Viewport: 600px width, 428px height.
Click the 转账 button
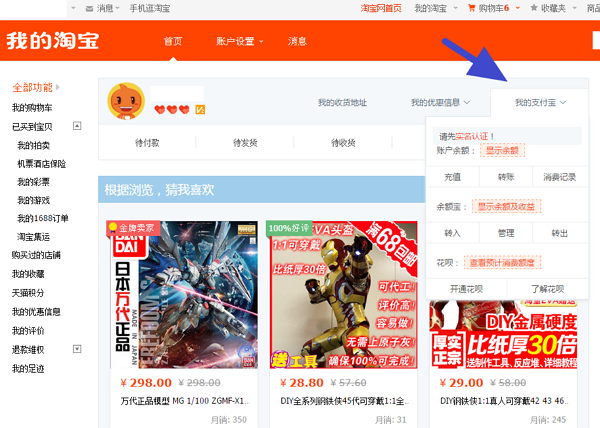coord(506,177)
